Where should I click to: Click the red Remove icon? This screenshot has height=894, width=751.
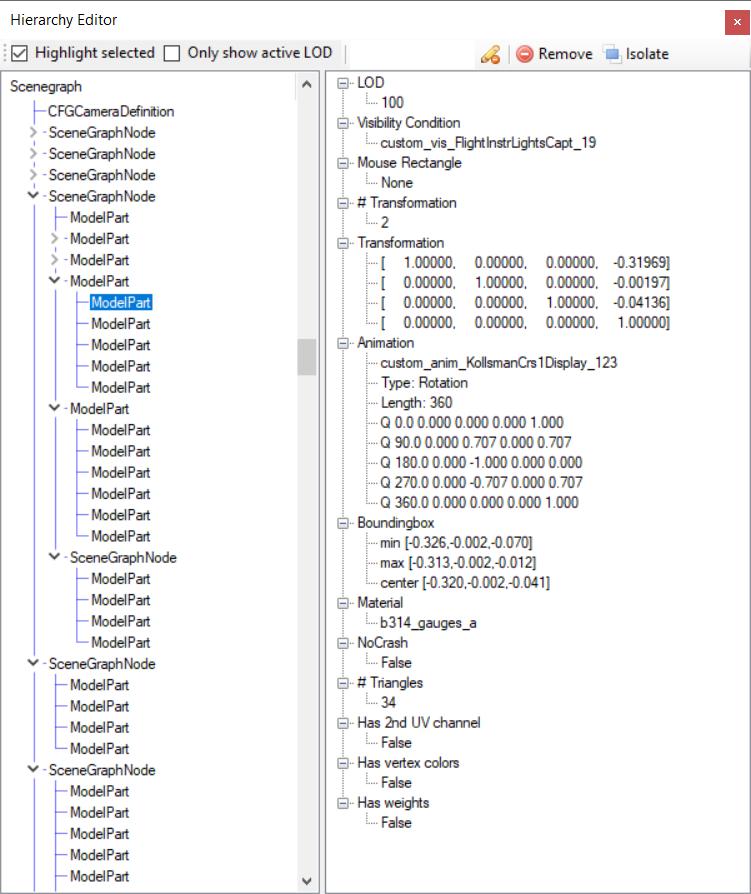point(524,54)
